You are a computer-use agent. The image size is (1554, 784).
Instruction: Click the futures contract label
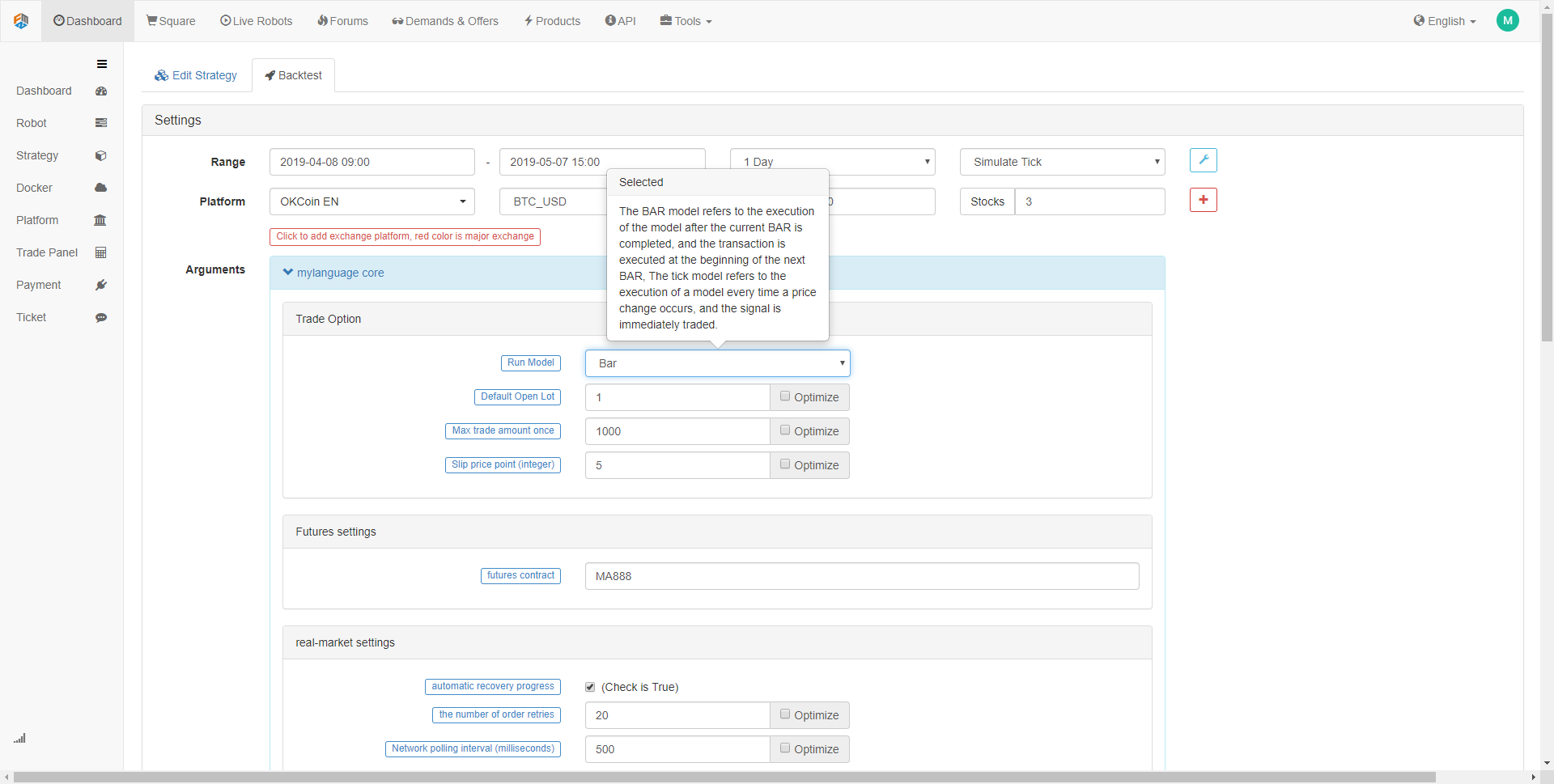click(520, 576)
